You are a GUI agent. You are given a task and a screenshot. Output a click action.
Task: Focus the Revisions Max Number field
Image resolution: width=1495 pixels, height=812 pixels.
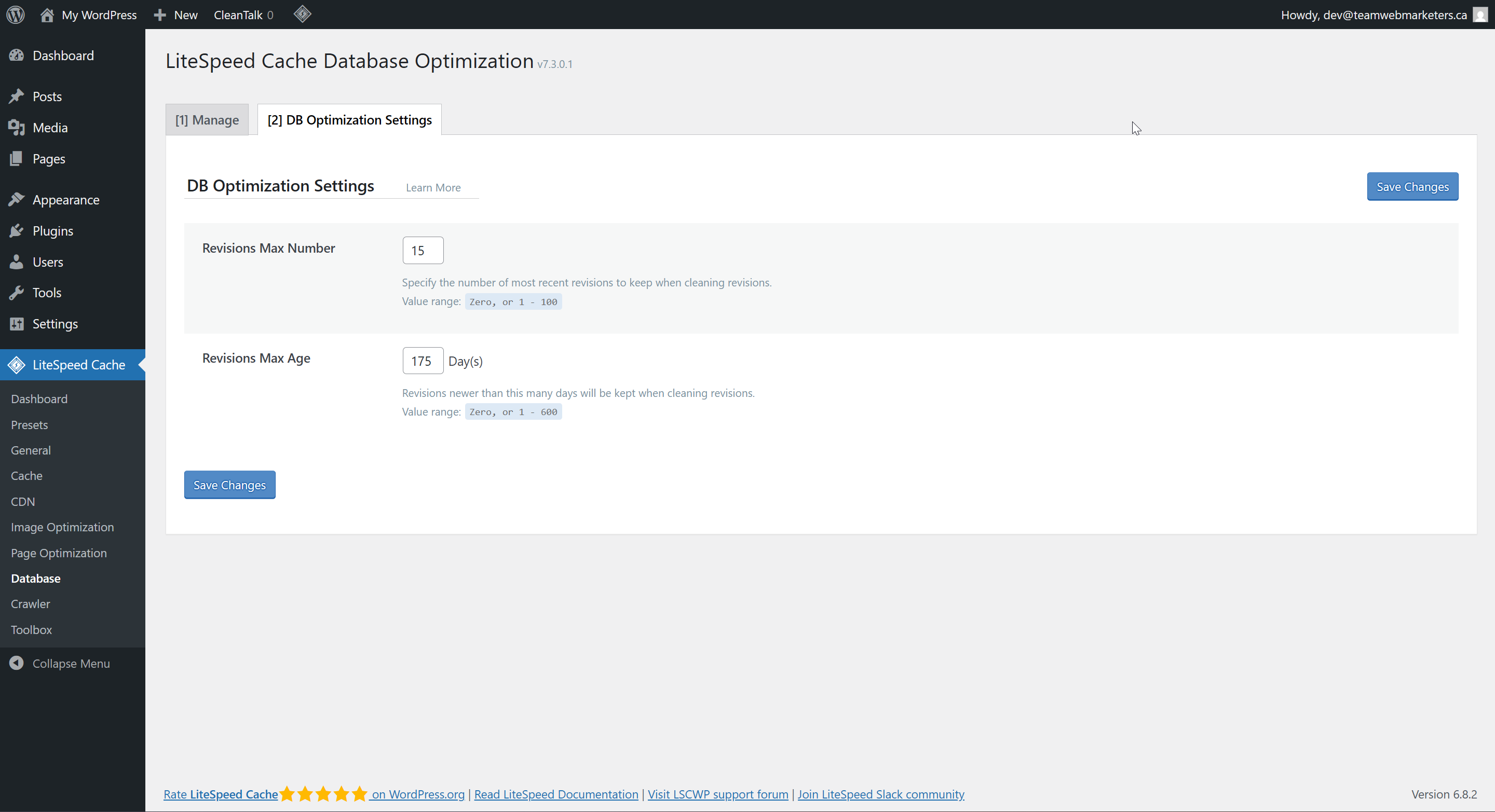(423, 251)
